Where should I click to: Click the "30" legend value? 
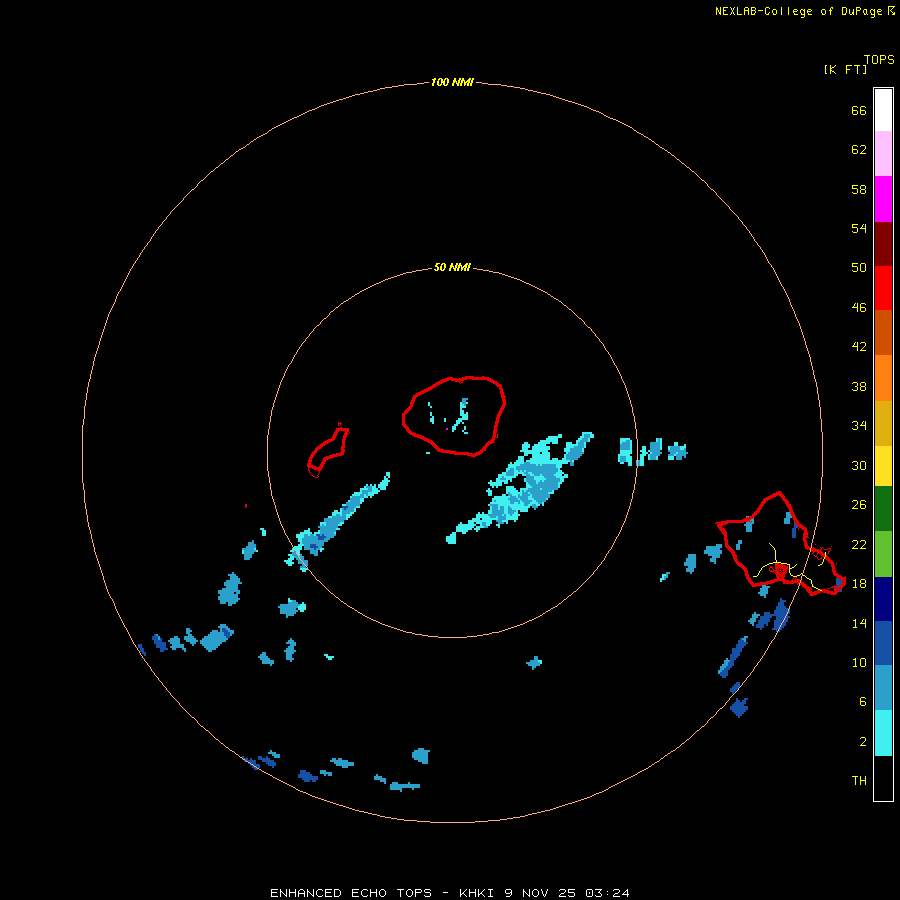pos(859,465)
